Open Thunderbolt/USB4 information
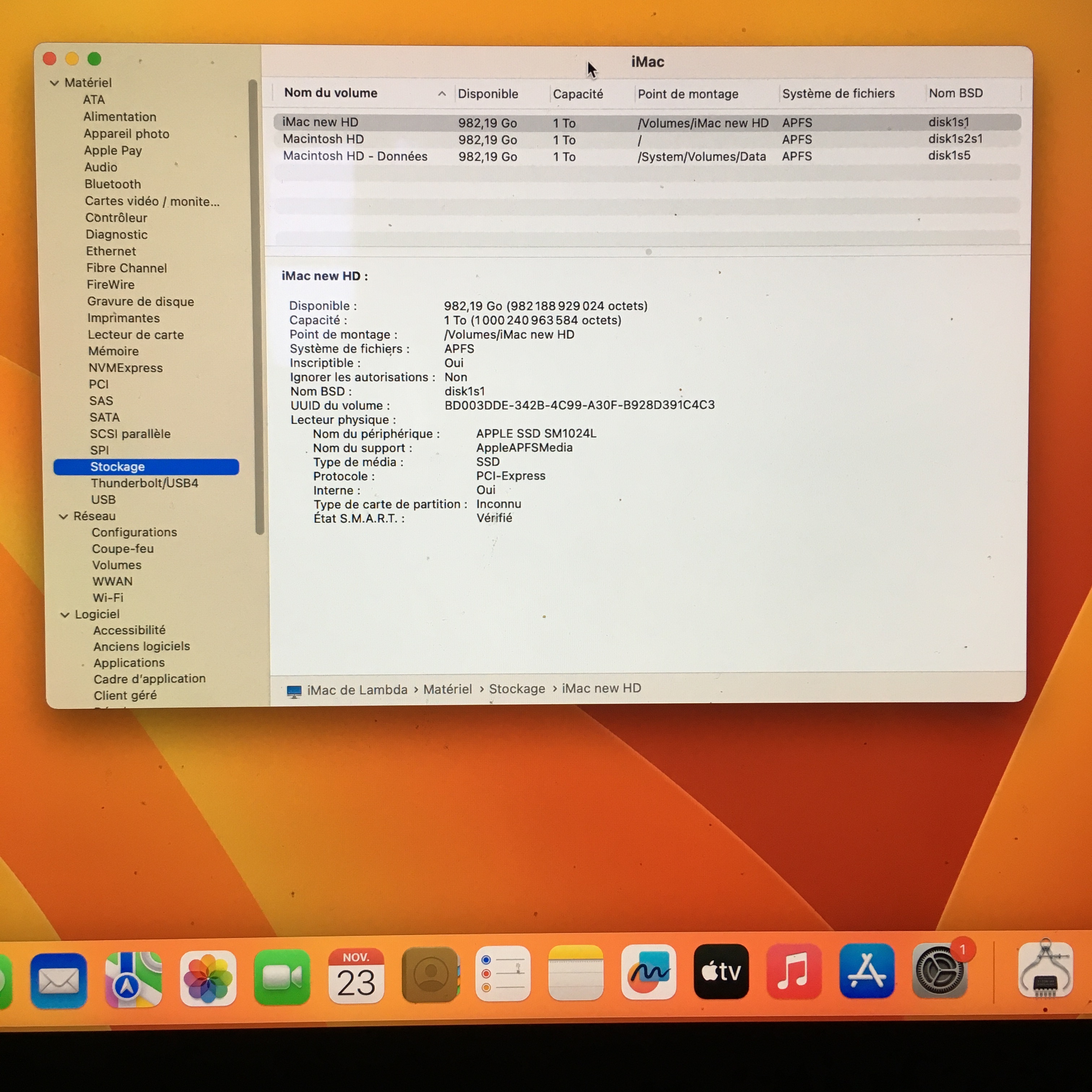The width and height of the screenshot is (1092, 1092). [145, 483]
